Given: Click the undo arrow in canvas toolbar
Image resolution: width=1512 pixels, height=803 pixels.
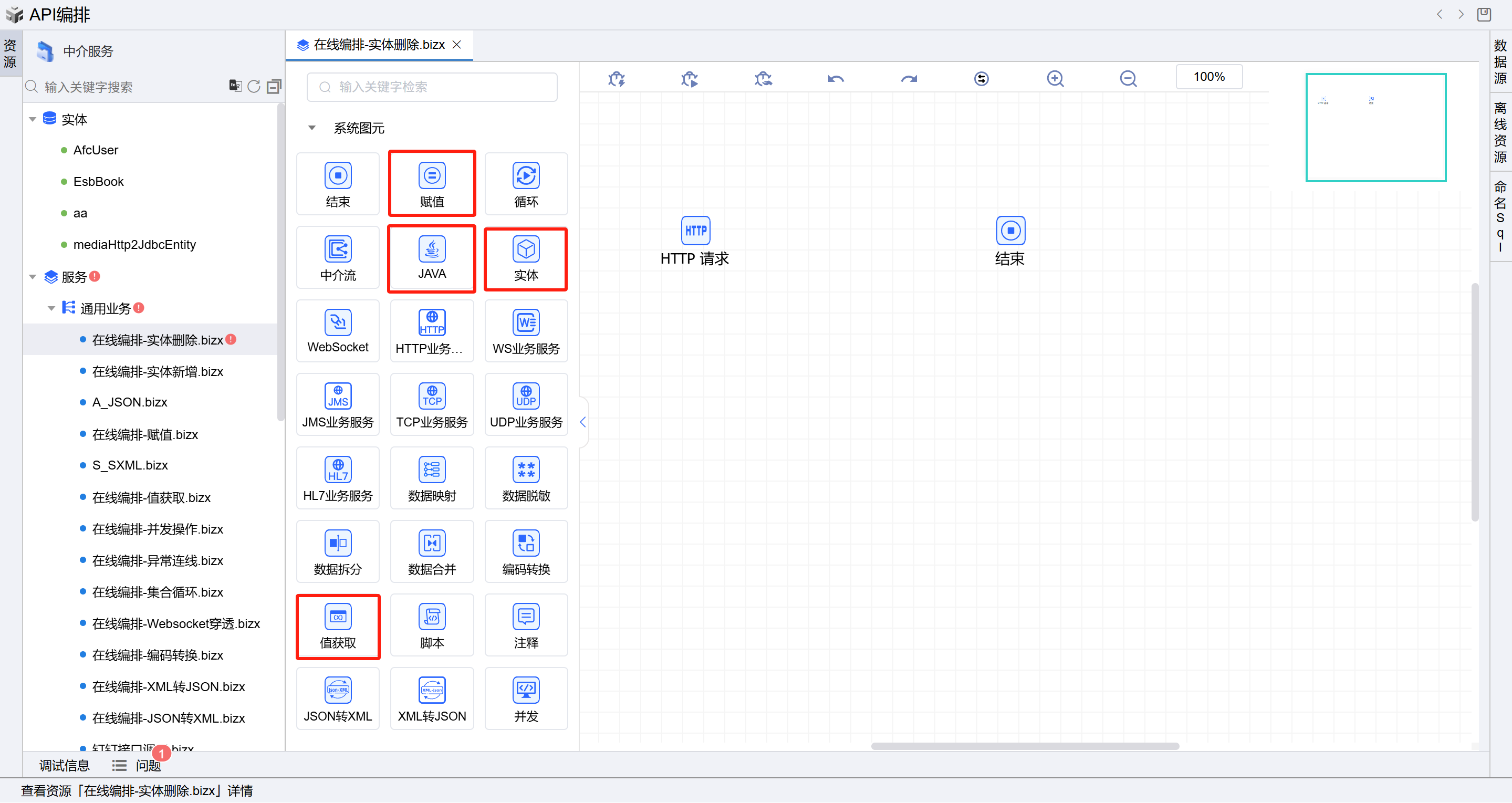Looking at the screenshot, I should 836,79.
